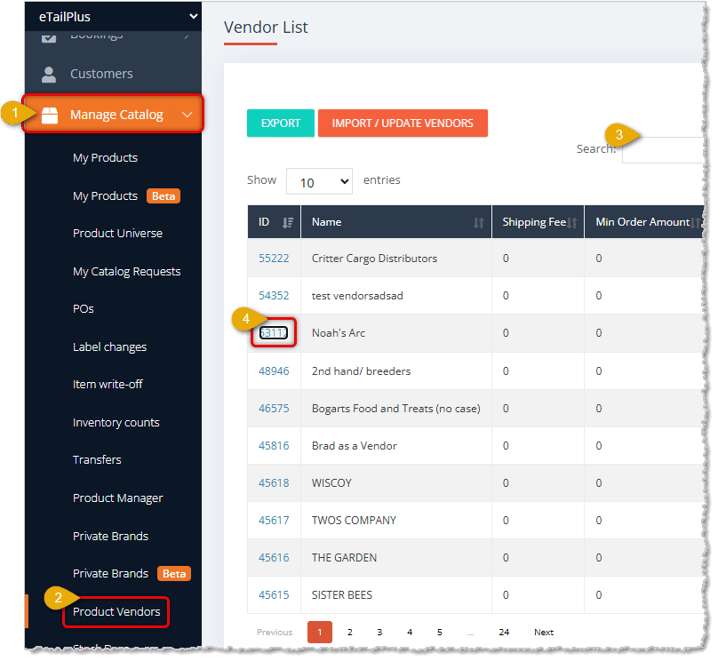Click IMPORT / UPDATE VENDORS button
This screenshot has width=718, height=661.
pyautogui.click(x=403, y=123)
